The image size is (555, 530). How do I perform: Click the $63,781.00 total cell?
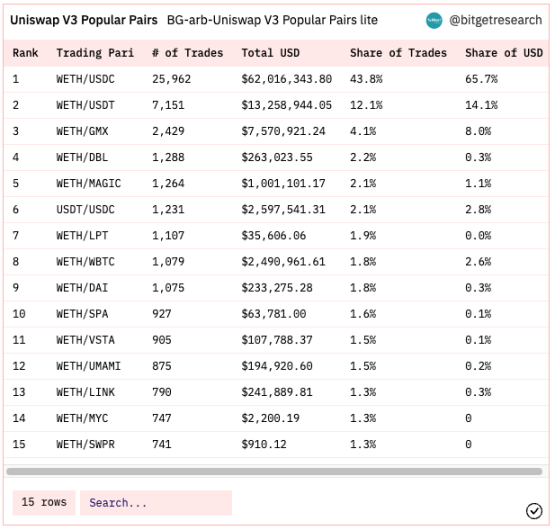[274, 314]
